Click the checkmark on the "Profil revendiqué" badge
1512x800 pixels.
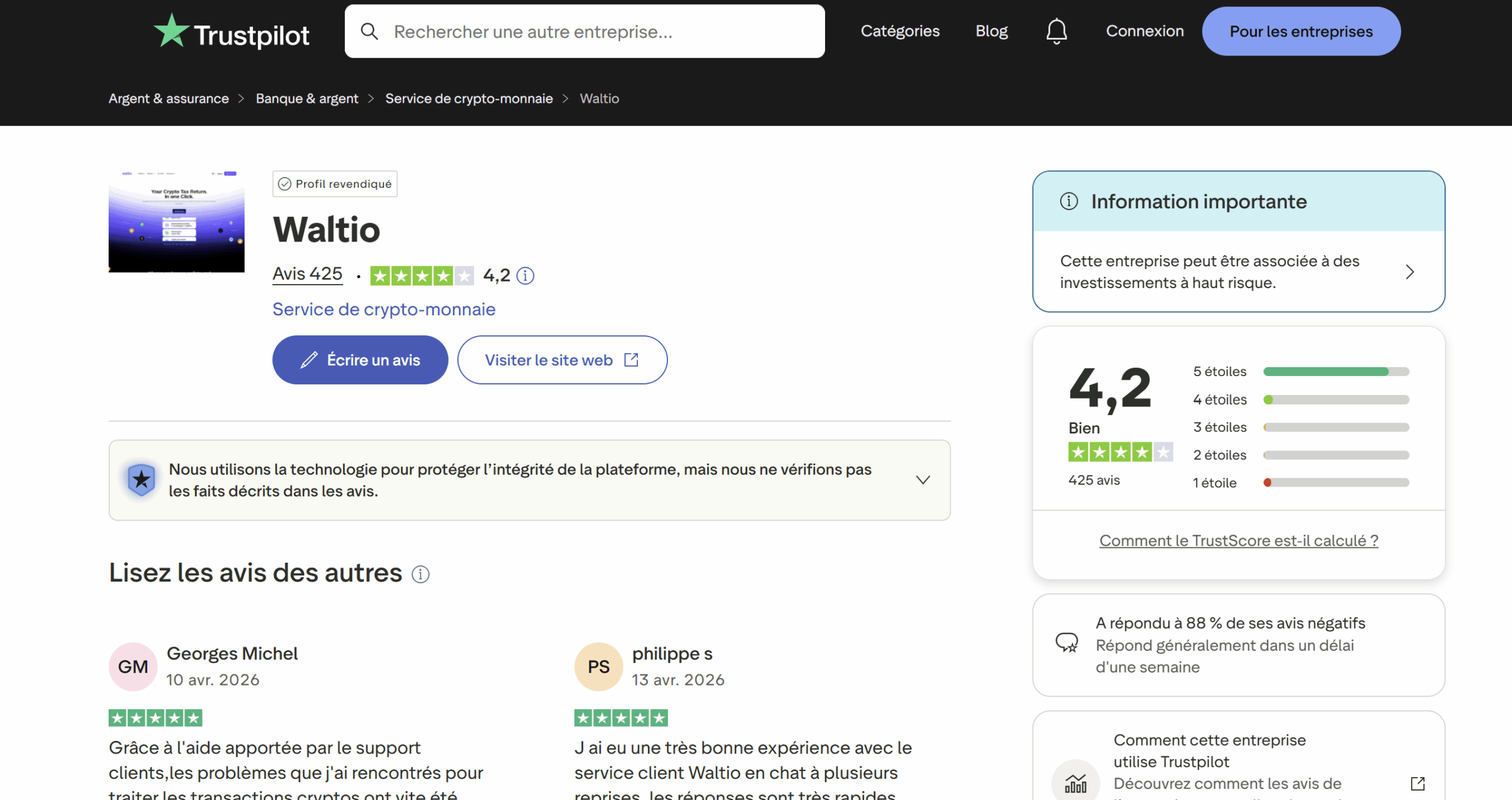(285, 184)
